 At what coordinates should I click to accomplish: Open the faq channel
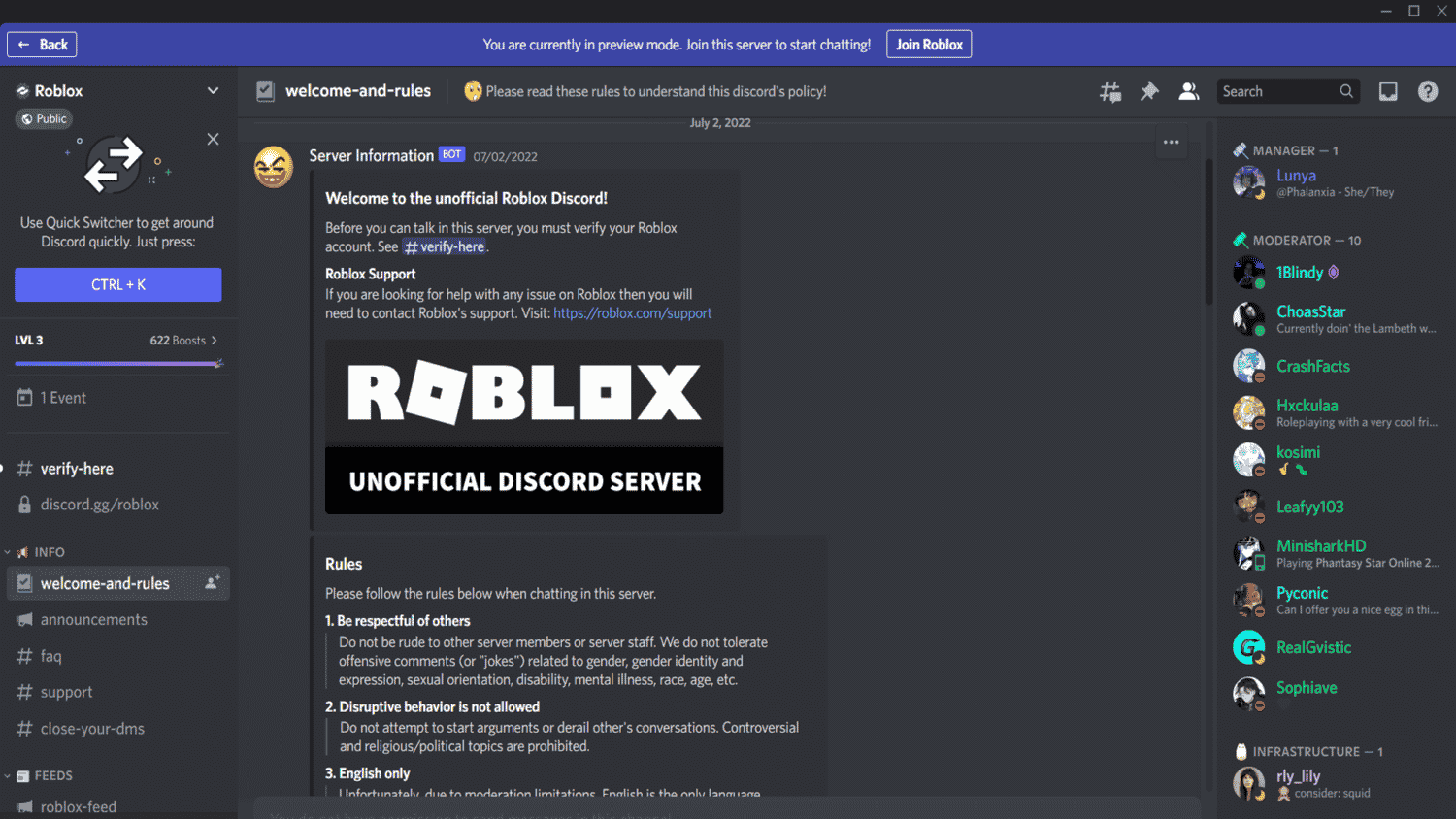118,656
